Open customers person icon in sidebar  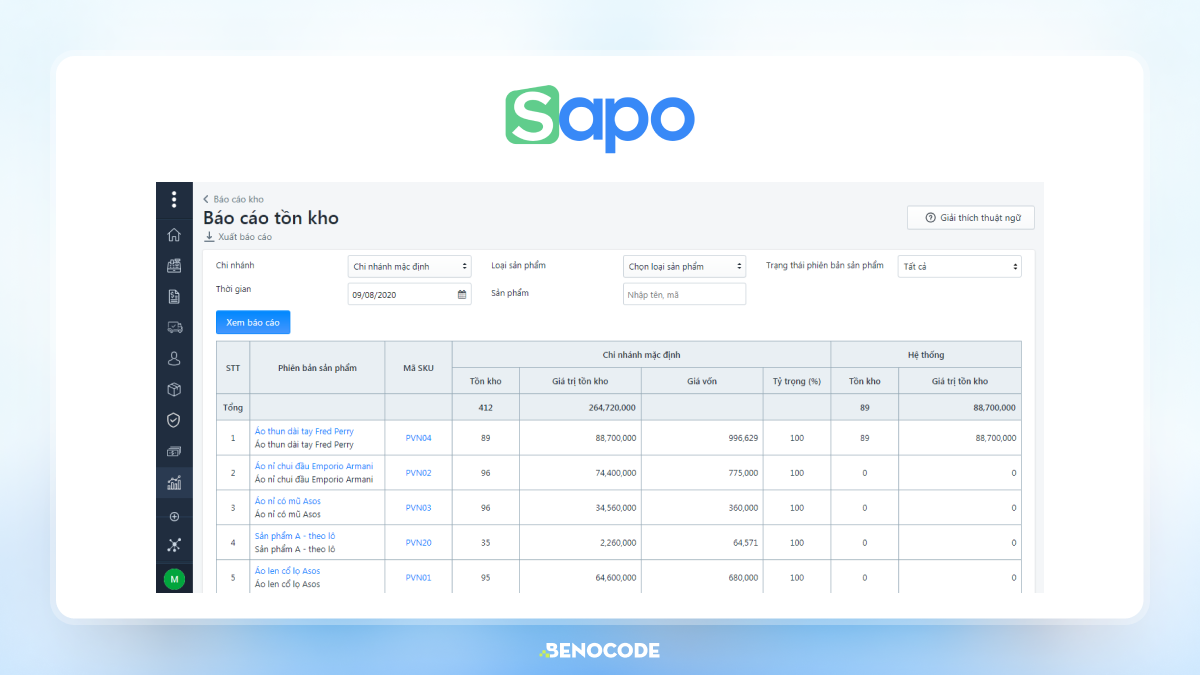click(x=174, y=358)
